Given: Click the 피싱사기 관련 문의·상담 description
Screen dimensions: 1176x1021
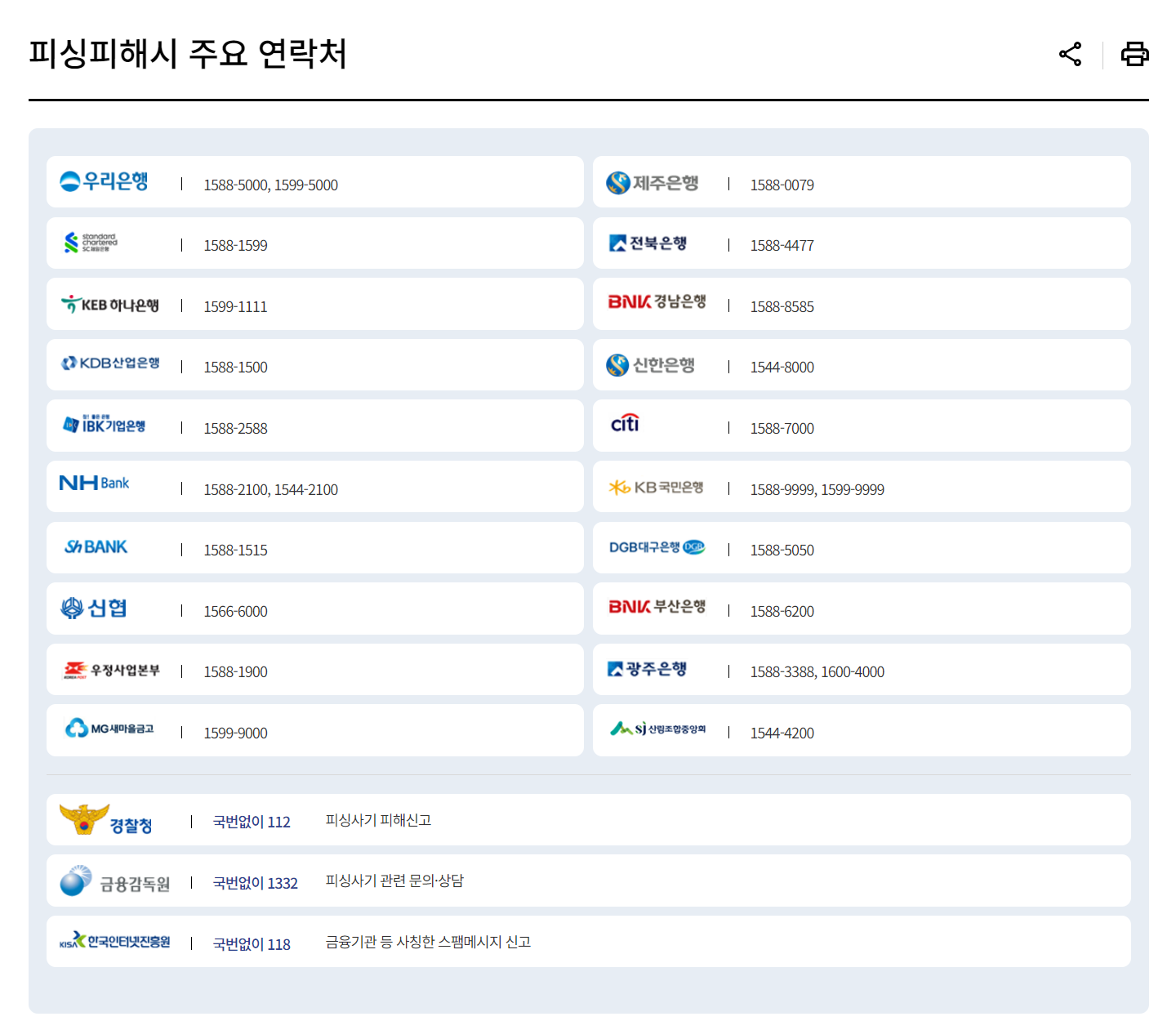Looking at the screenshot, I should pyautogui.click(x=394, y=881).
